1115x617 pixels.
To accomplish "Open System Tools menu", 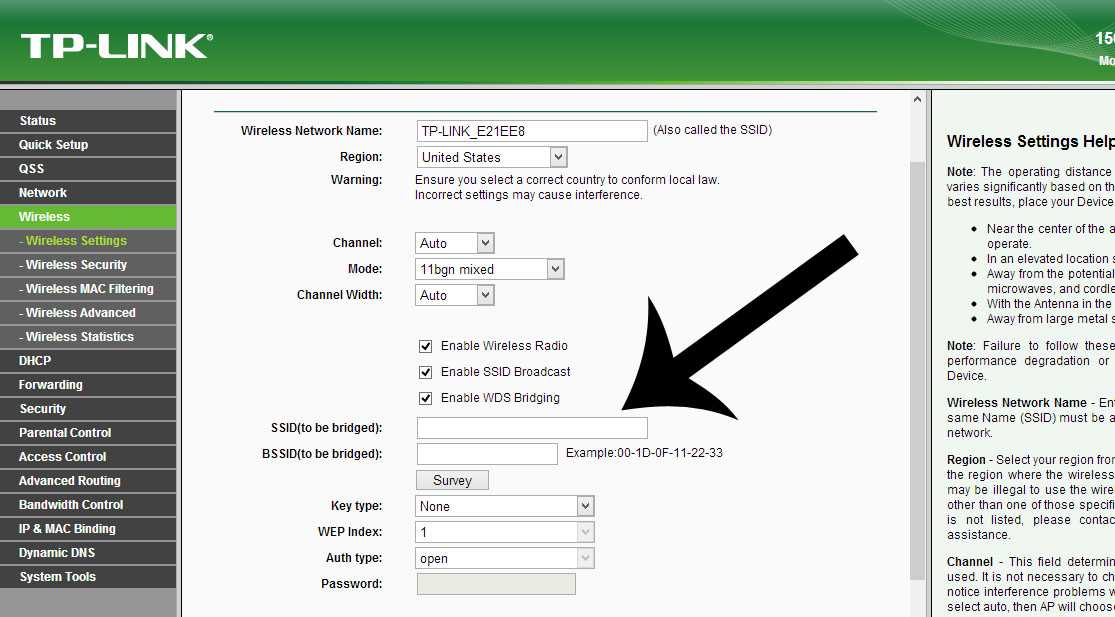I will 87,577.
